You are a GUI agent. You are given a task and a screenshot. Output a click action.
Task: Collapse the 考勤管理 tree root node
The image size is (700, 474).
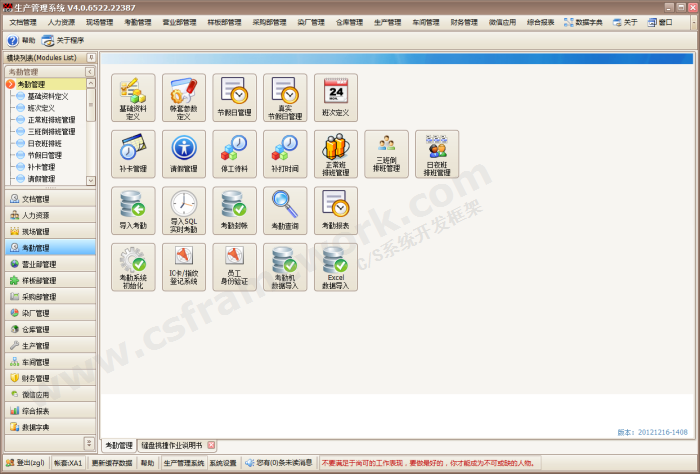pyautogui.click(x=11, y=84)
